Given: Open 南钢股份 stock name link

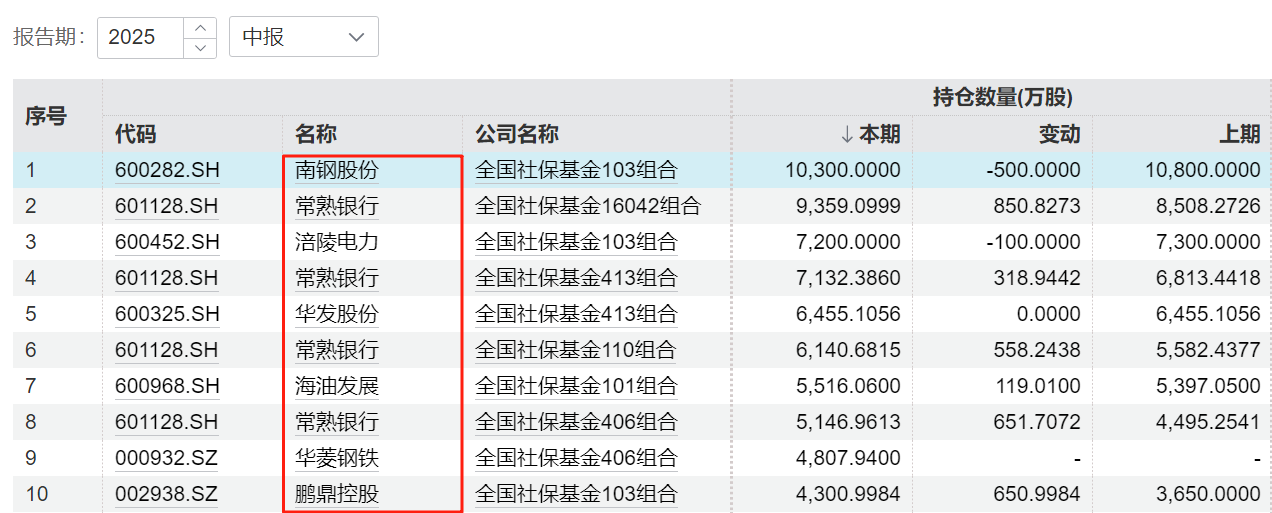Looking at the screenshot, I should point(337,171).
